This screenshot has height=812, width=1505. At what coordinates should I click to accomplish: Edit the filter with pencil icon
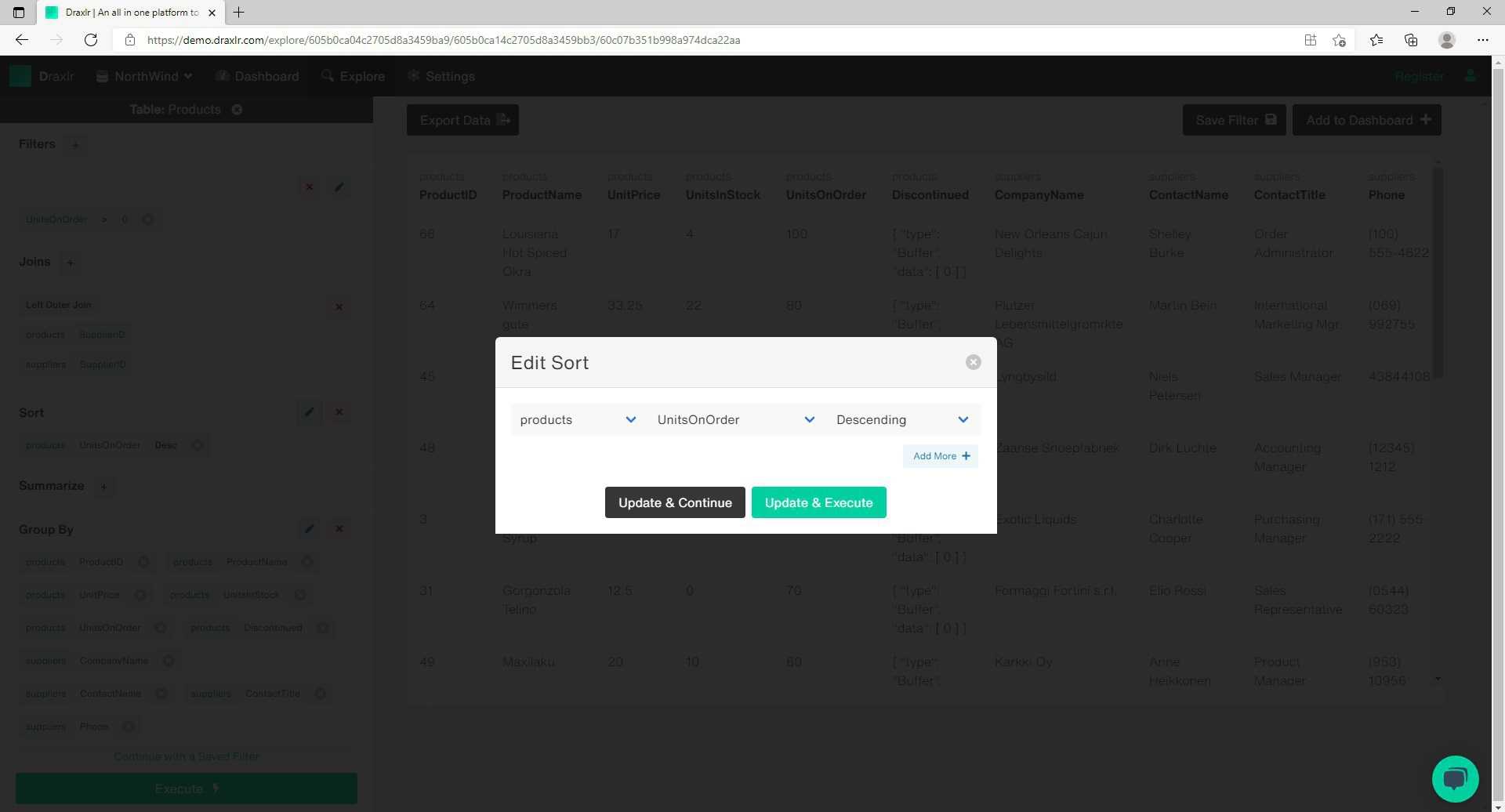click(x=339, y=187)
